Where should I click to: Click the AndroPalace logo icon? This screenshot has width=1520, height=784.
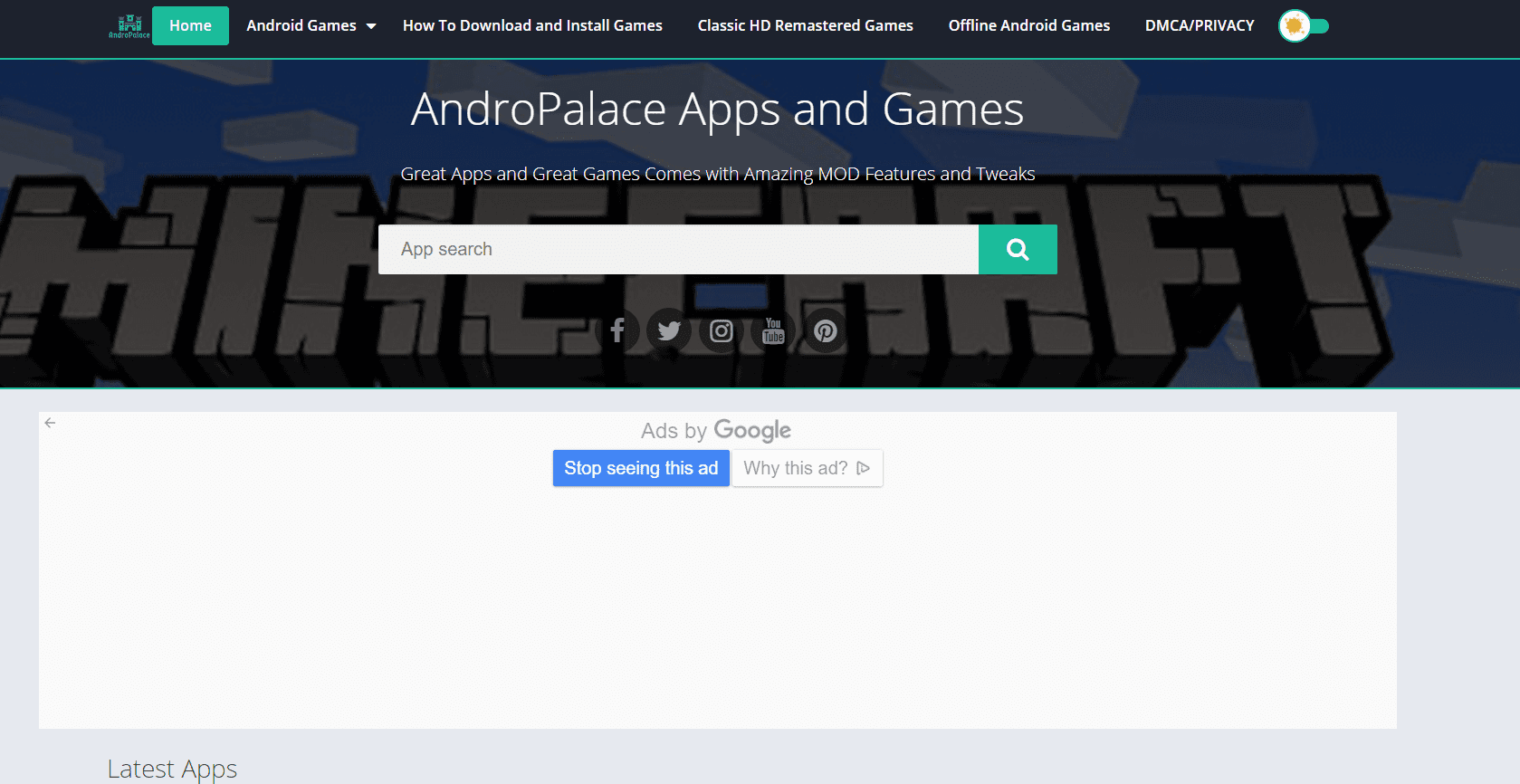click(x=129, y=26)
